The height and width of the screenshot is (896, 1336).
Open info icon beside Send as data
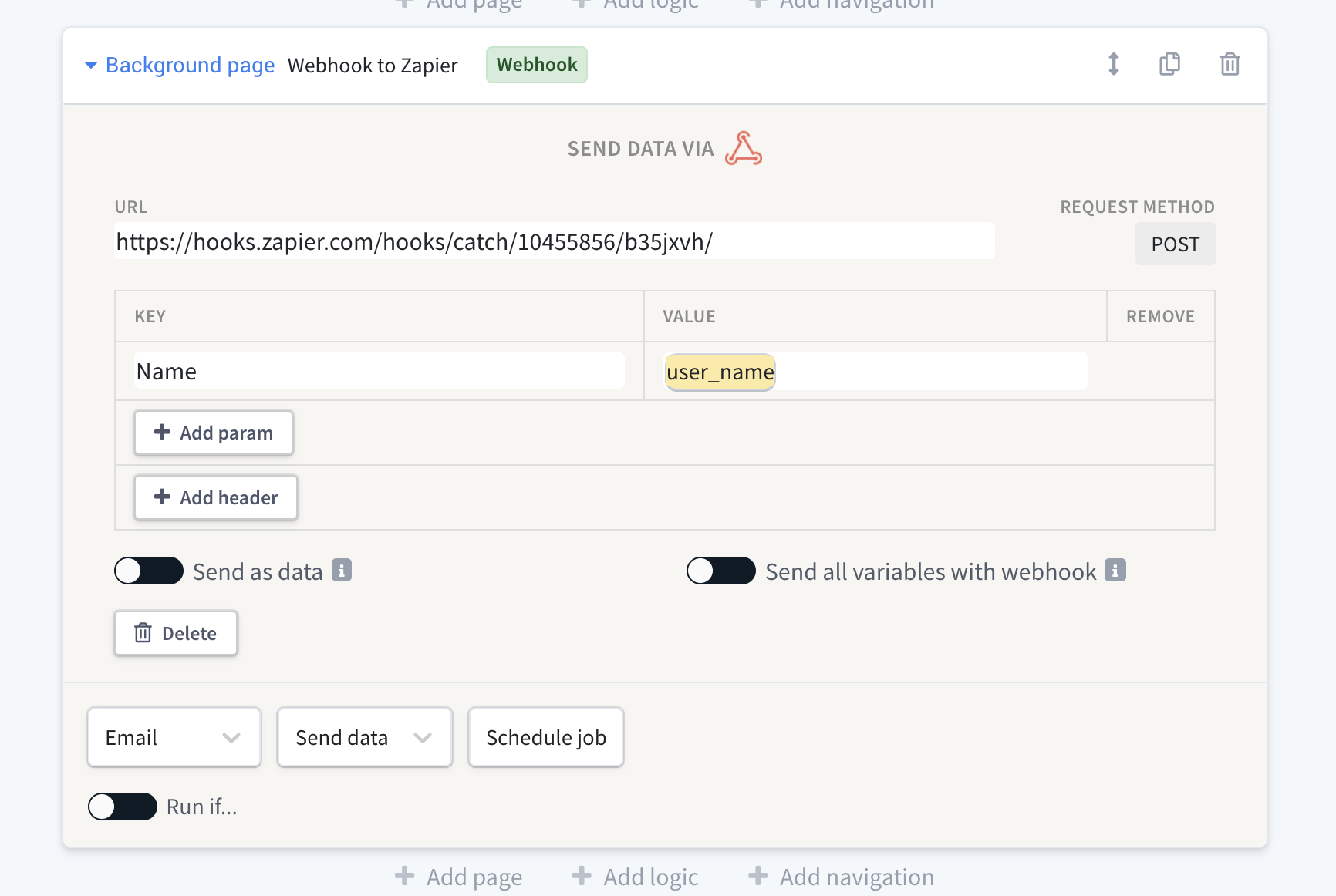pyautogui.click(x=342, y=571)
